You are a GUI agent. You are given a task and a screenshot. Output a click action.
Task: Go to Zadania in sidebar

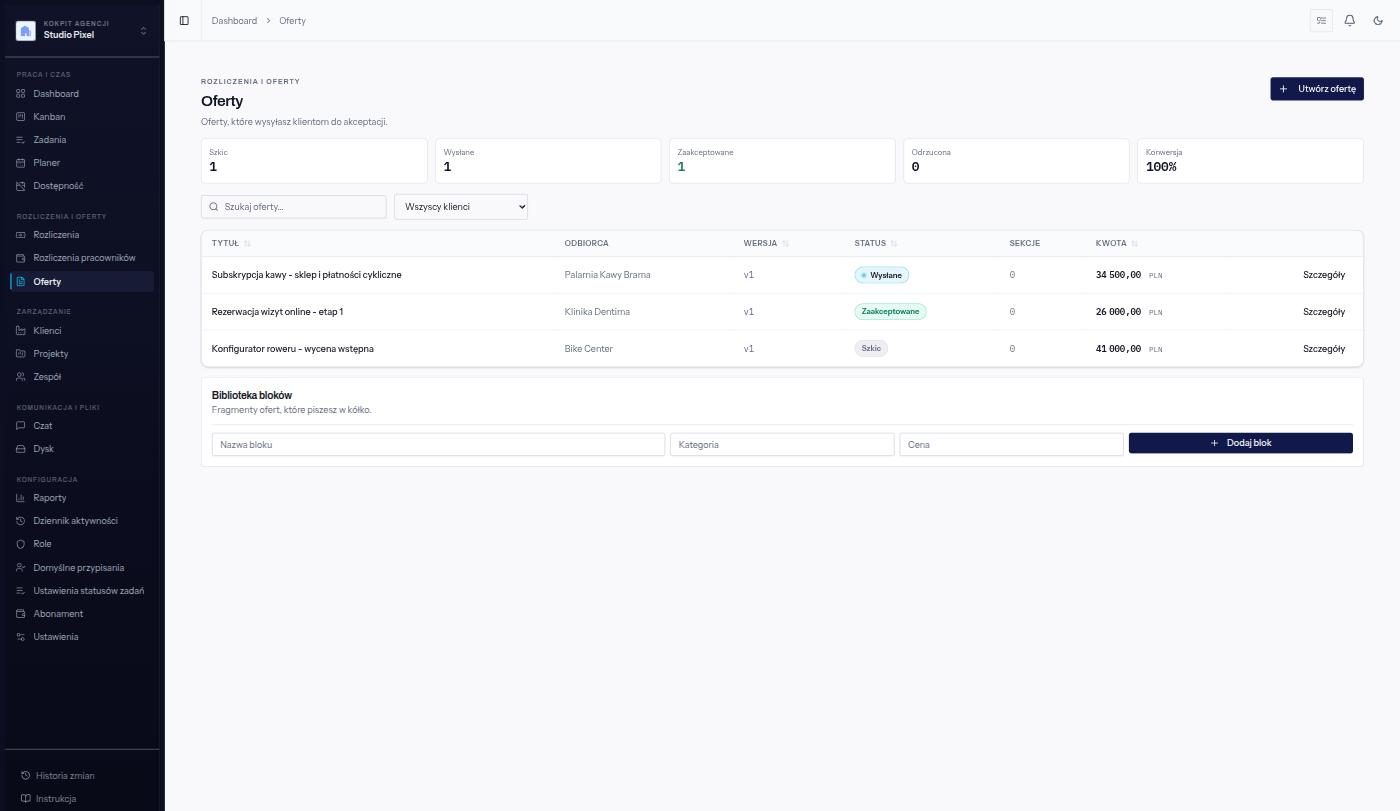point(82,140)
